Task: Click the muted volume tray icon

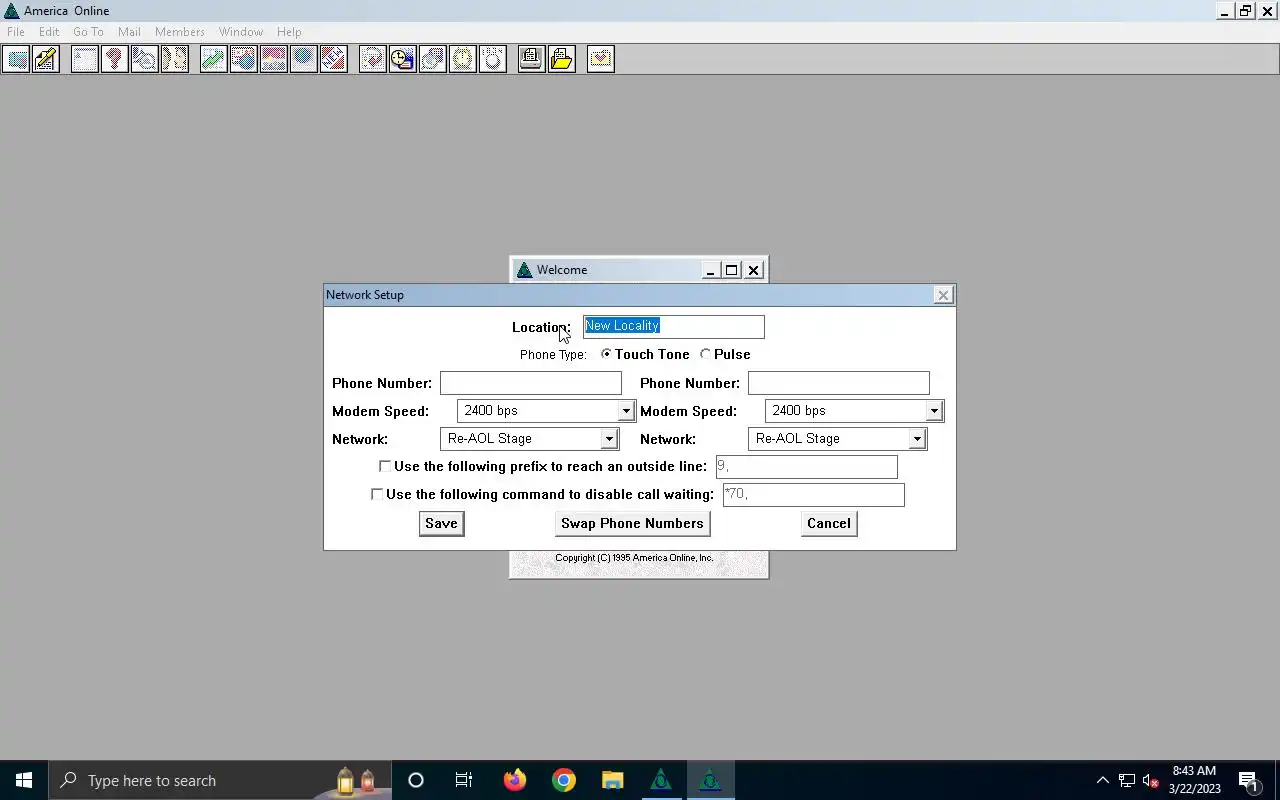Action: coord(1150,781)
